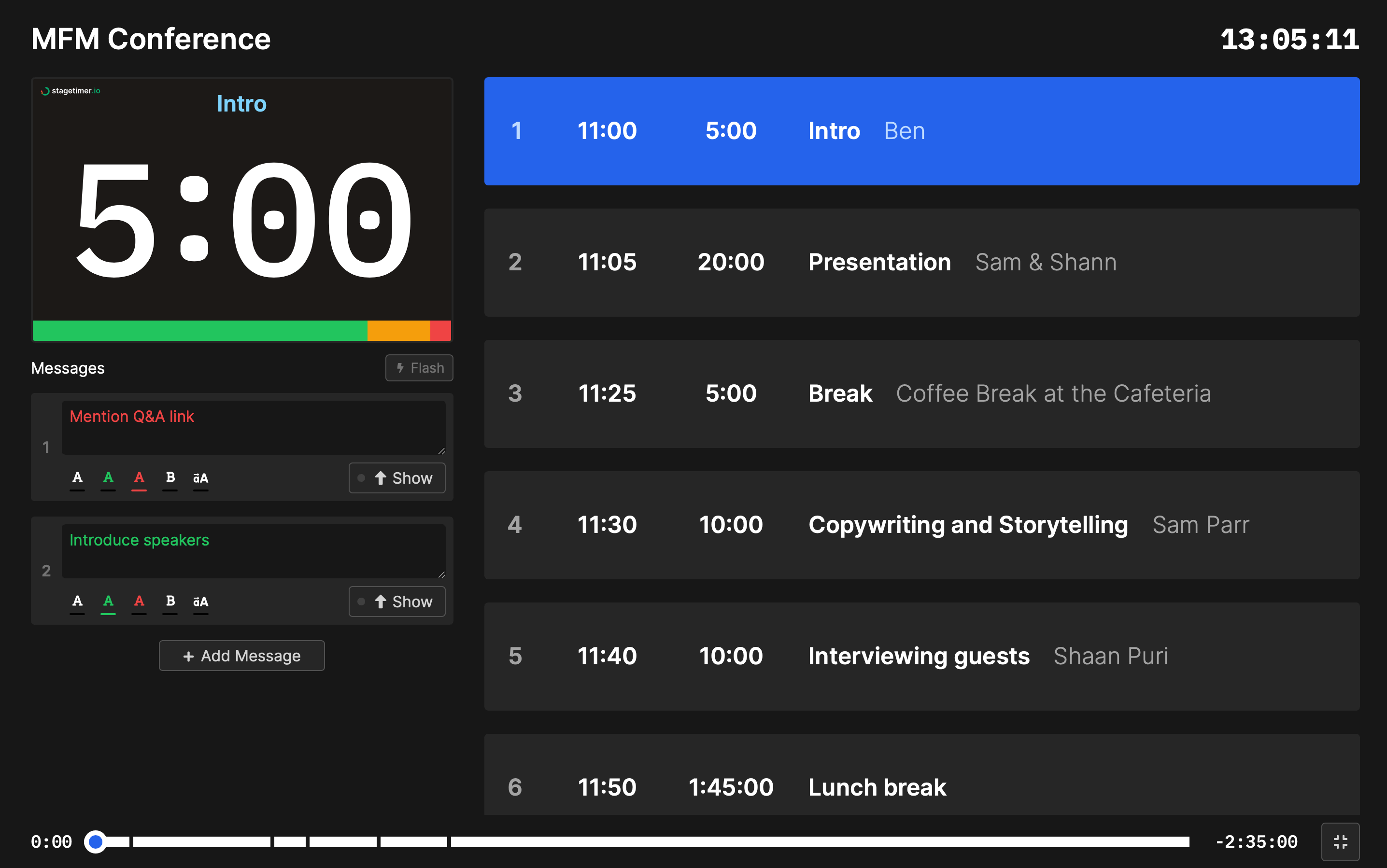The width and height of the screenshot is (1387, 868).
Task: Click the Add Message button
Action: (242, 656)
